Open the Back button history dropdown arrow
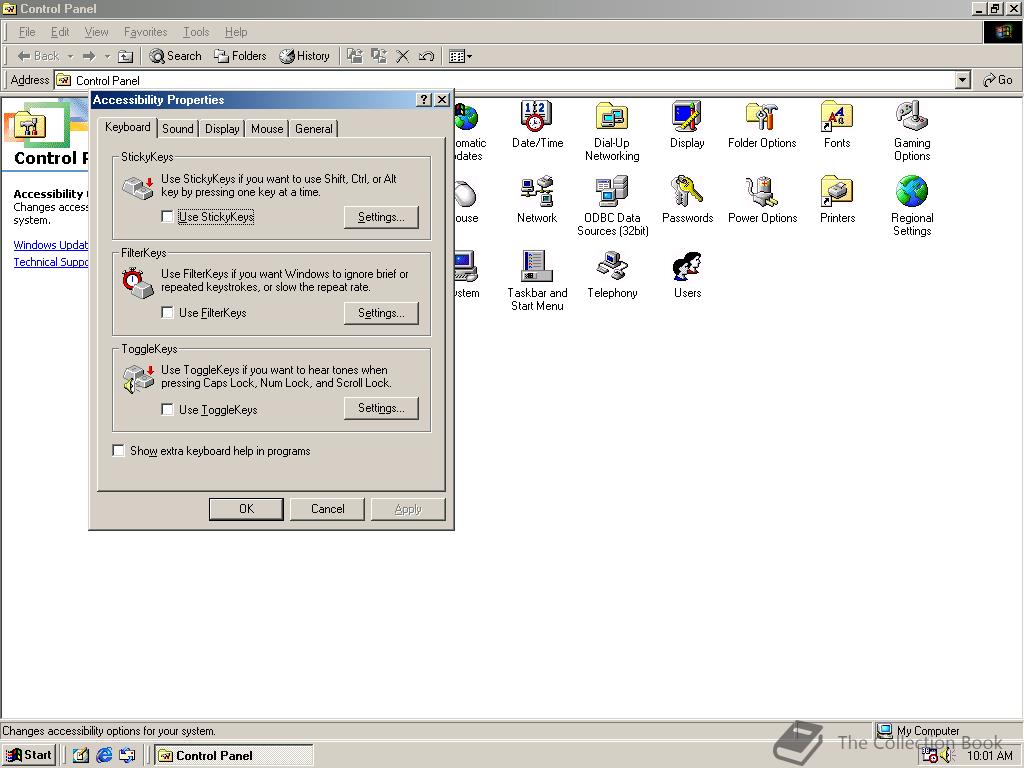The width and height of the screenshot is (1024, 768). pos(71,56)
